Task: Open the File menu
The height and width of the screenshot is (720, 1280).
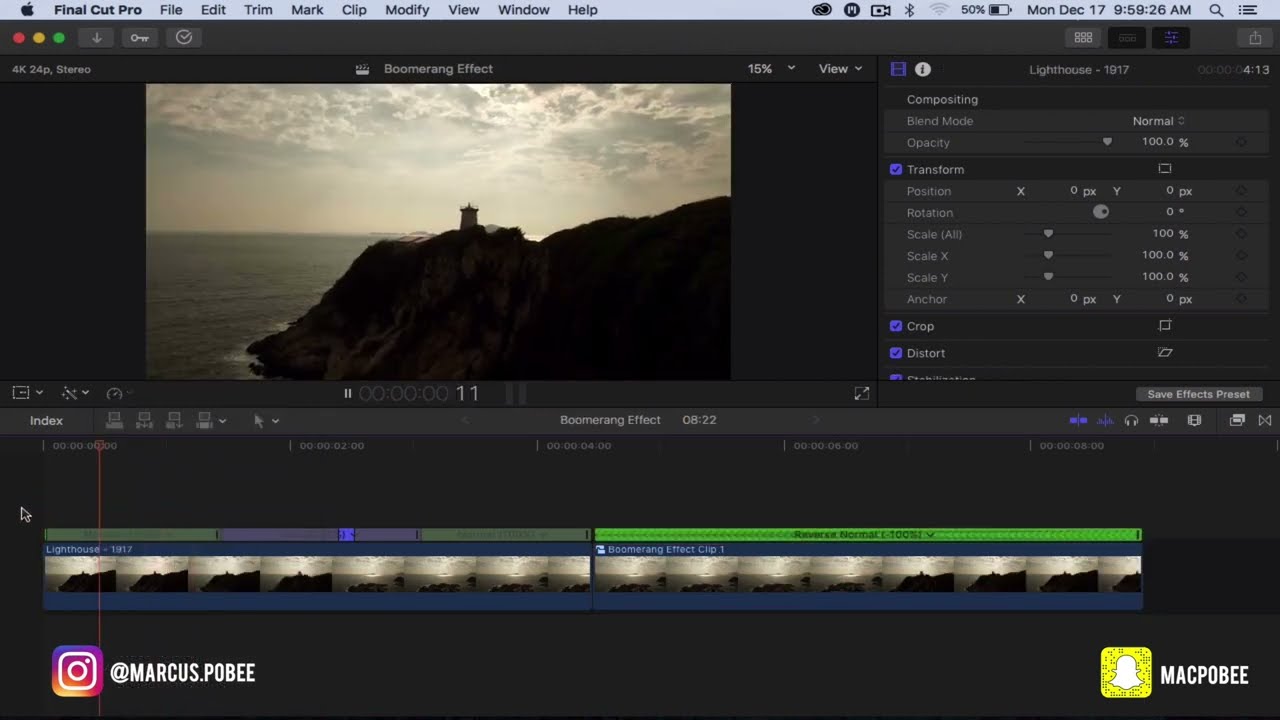Action: [171, 10]
